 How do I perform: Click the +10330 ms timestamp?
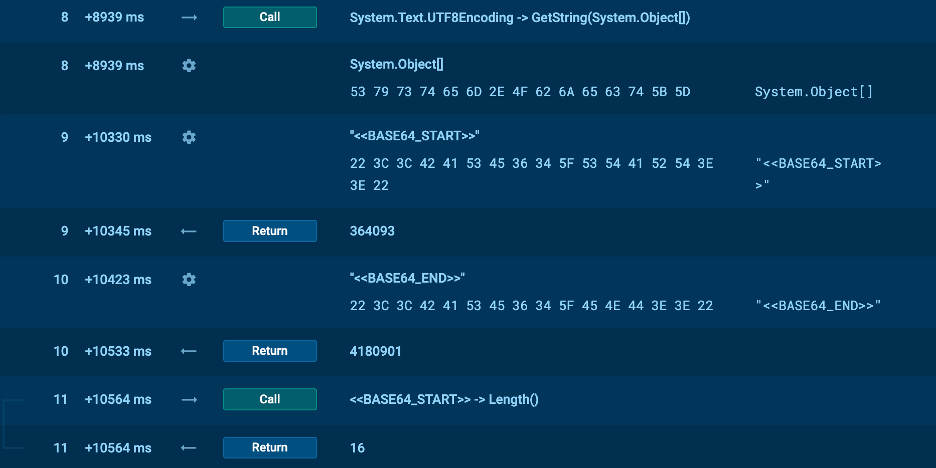tap(118, 137)
